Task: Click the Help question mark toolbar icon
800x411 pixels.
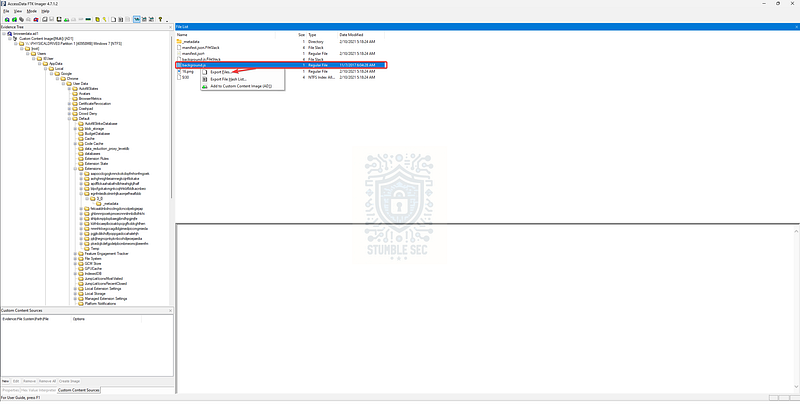Action: (x=160, y=19)
